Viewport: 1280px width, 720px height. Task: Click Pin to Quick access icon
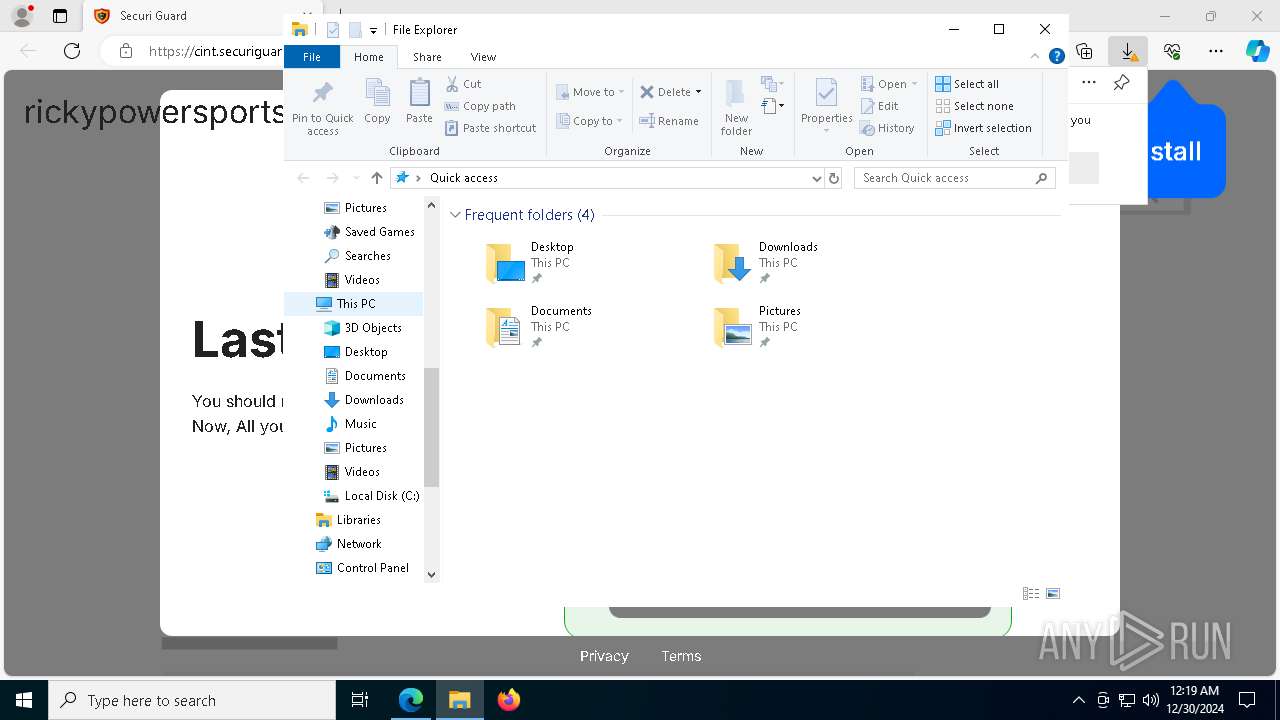click(x=322, y=108)
